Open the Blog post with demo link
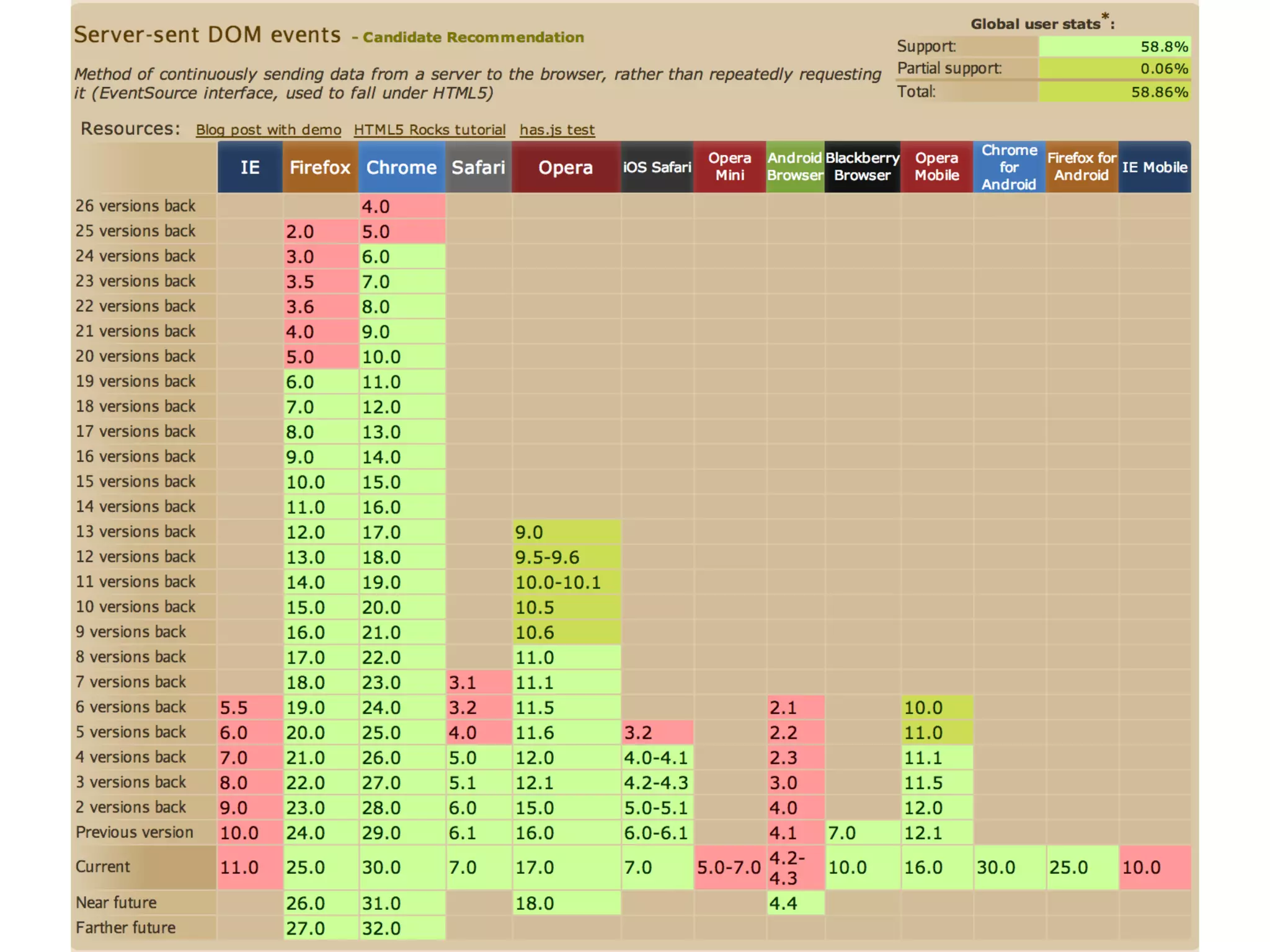The image size is (1270, 952). pos(268,130)
